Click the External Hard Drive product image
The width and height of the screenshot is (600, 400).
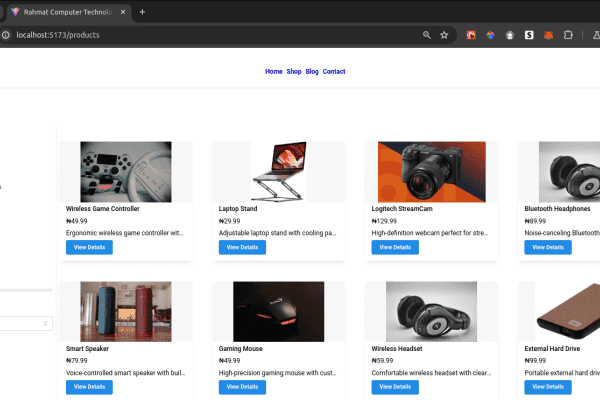[x=567, y=312]
